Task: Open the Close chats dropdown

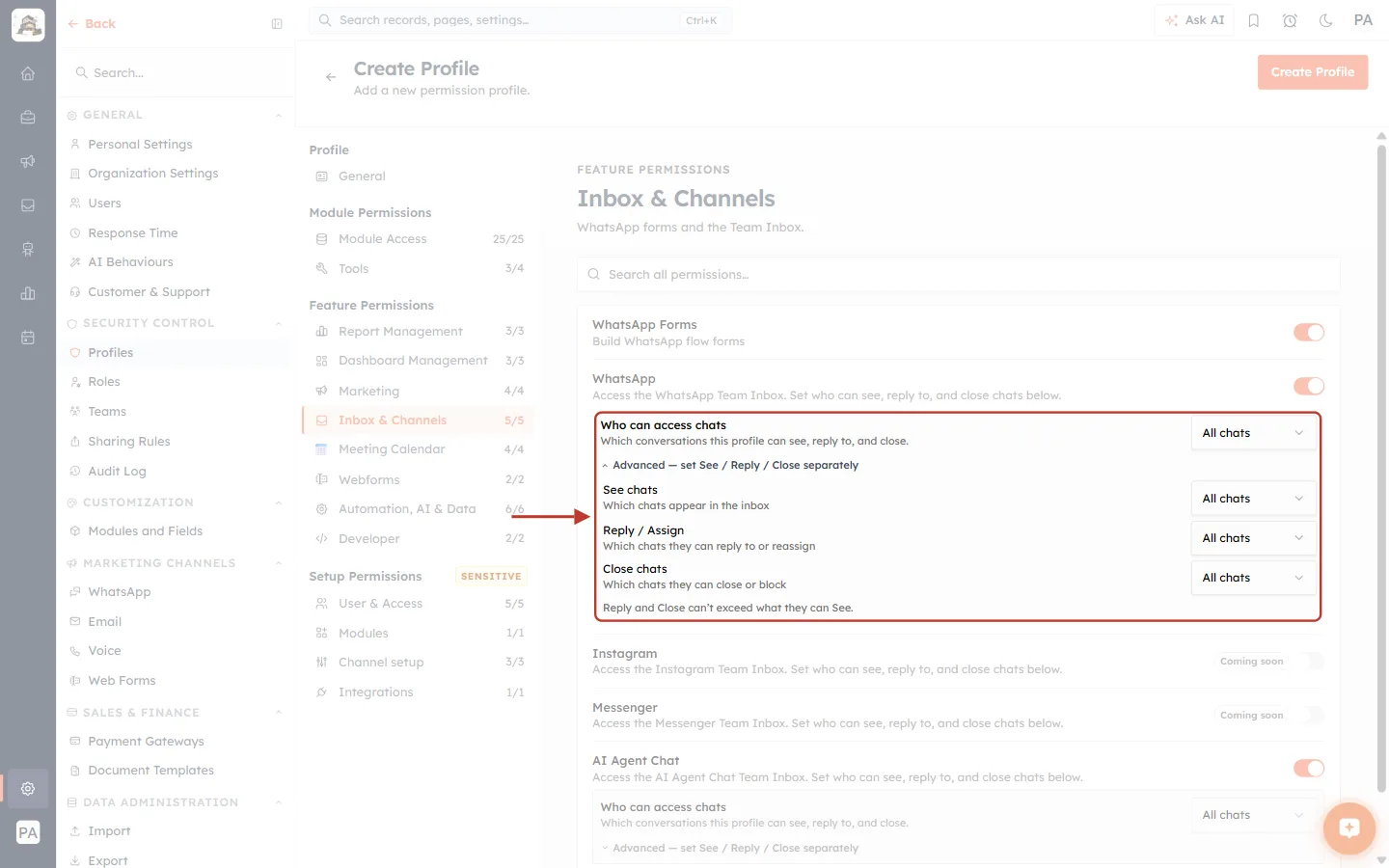Action: point(1253,578)
